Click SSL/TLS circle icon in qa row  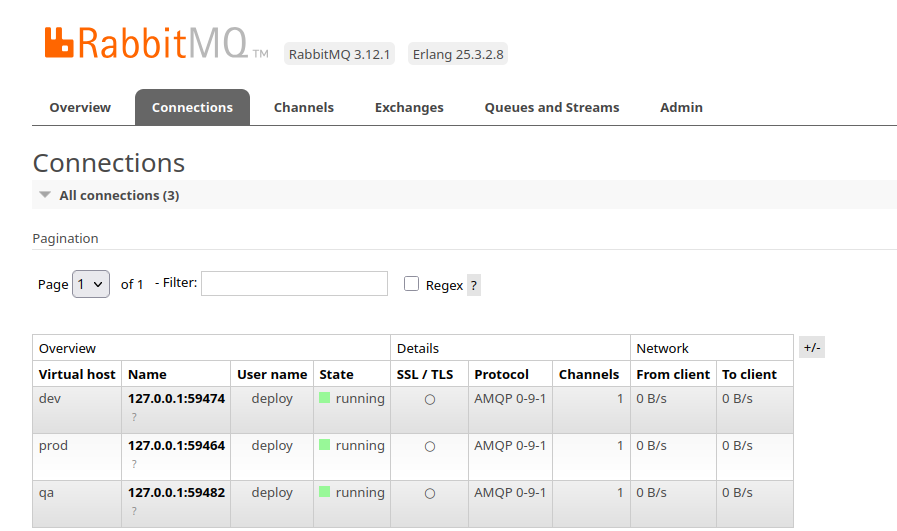[x=430, y=493]
